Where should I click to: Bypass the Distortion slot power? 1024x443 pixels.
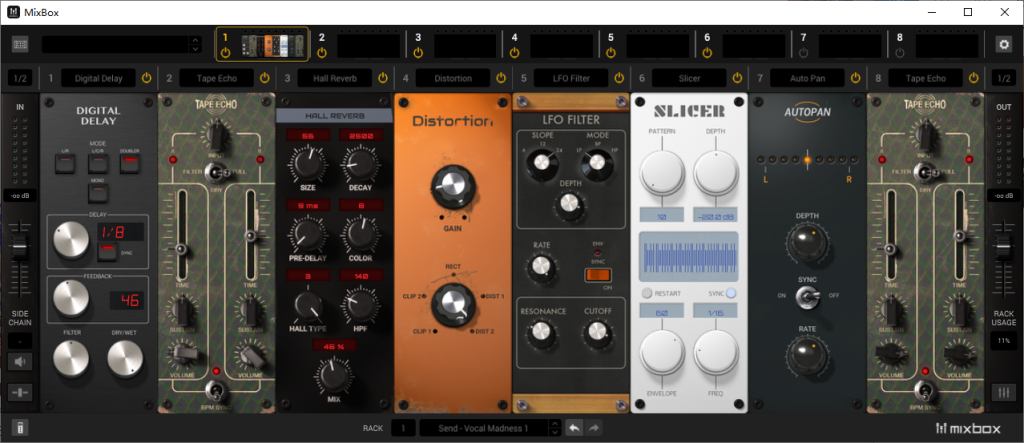pyautogui.click(x=501, y=78)
